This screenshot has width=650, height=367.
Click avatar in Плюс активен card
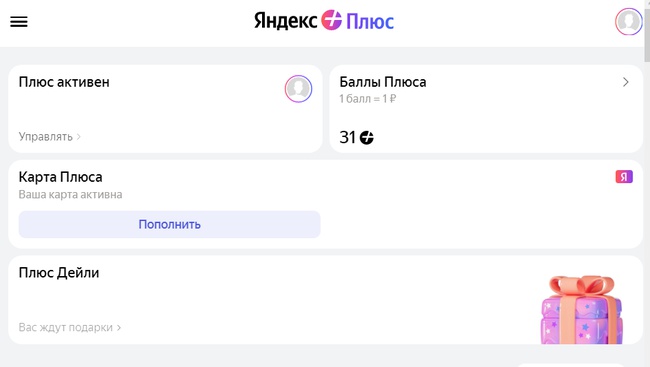298,89
